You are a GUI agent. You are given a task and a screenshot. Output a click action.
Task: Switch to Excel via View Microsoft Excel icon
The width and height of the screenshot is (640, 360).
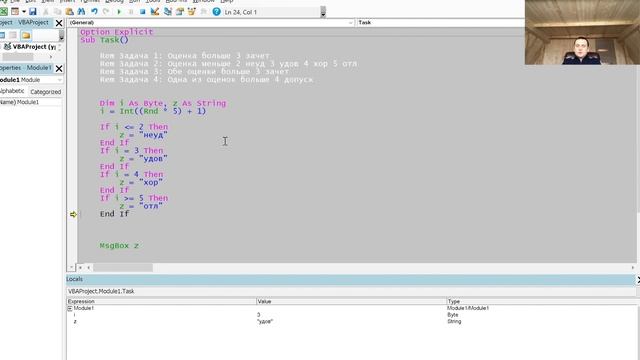coord(4,12)
